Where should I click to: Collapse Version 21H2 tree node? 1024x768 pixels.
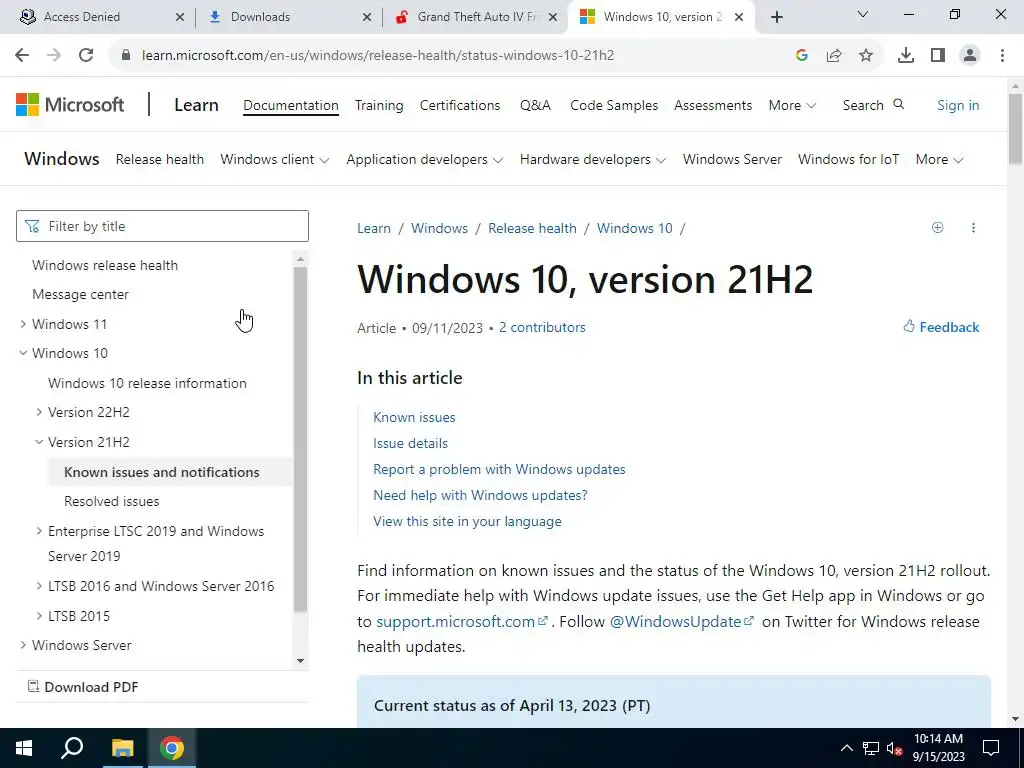[x=39, y=442]
